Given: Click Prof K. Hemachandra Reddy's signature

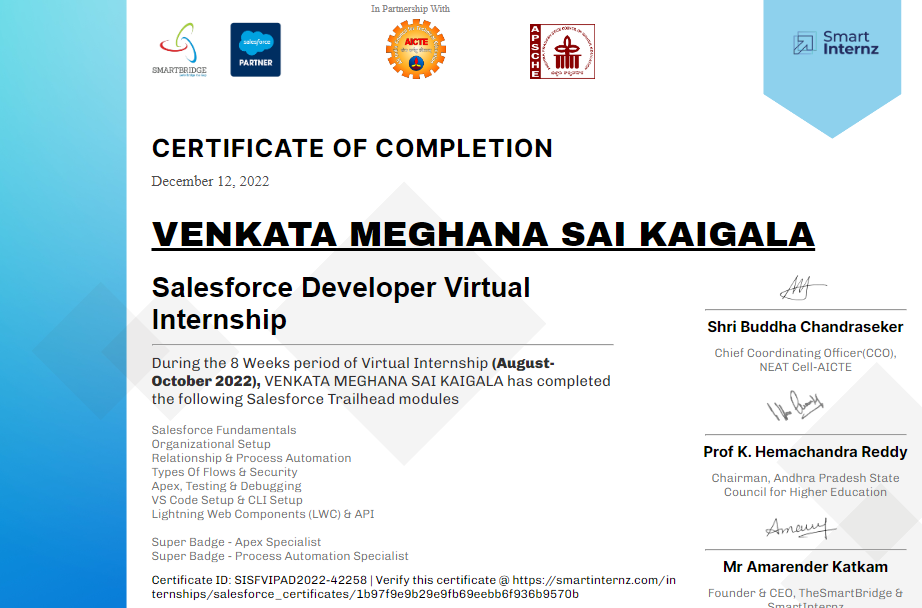Looking at the screenshot, I should click(794, 406).
